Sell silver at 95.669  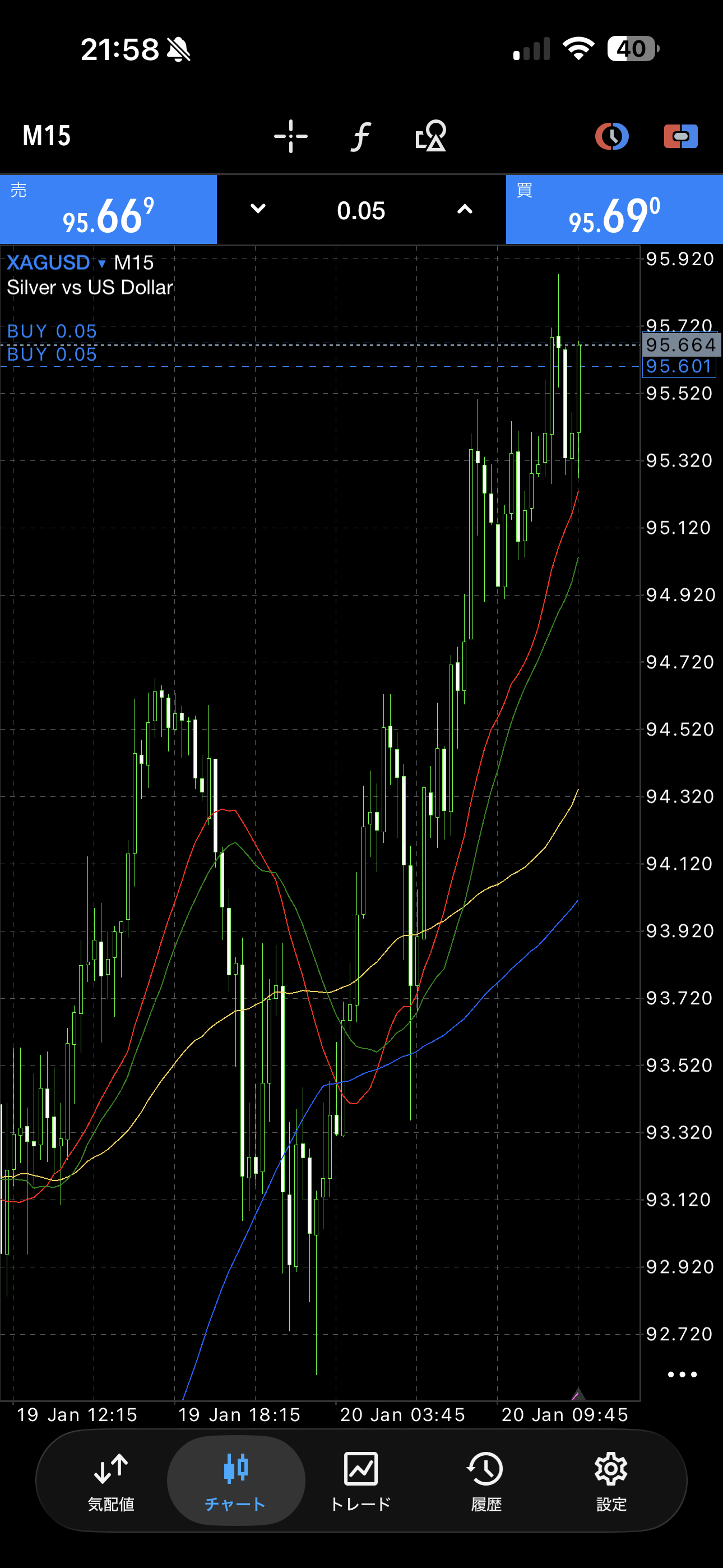pyautogui.click(x=108, y=210)
